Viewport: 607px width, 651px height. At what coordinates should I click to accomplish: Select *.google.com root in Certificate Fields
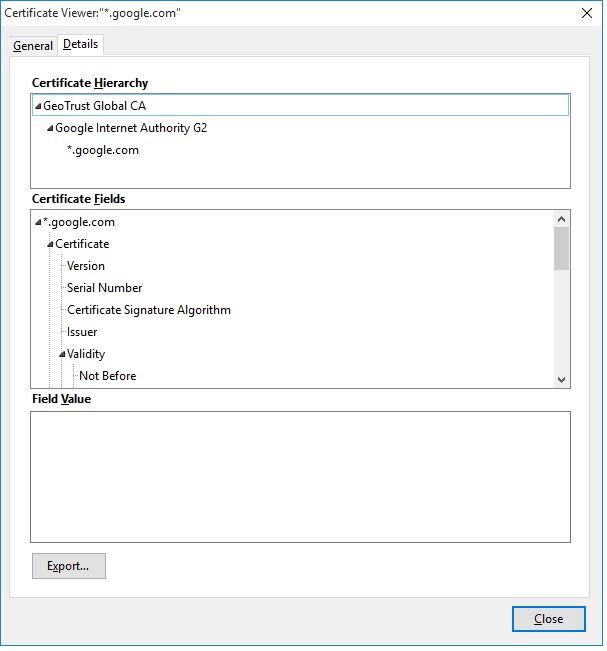click(78, 222)
